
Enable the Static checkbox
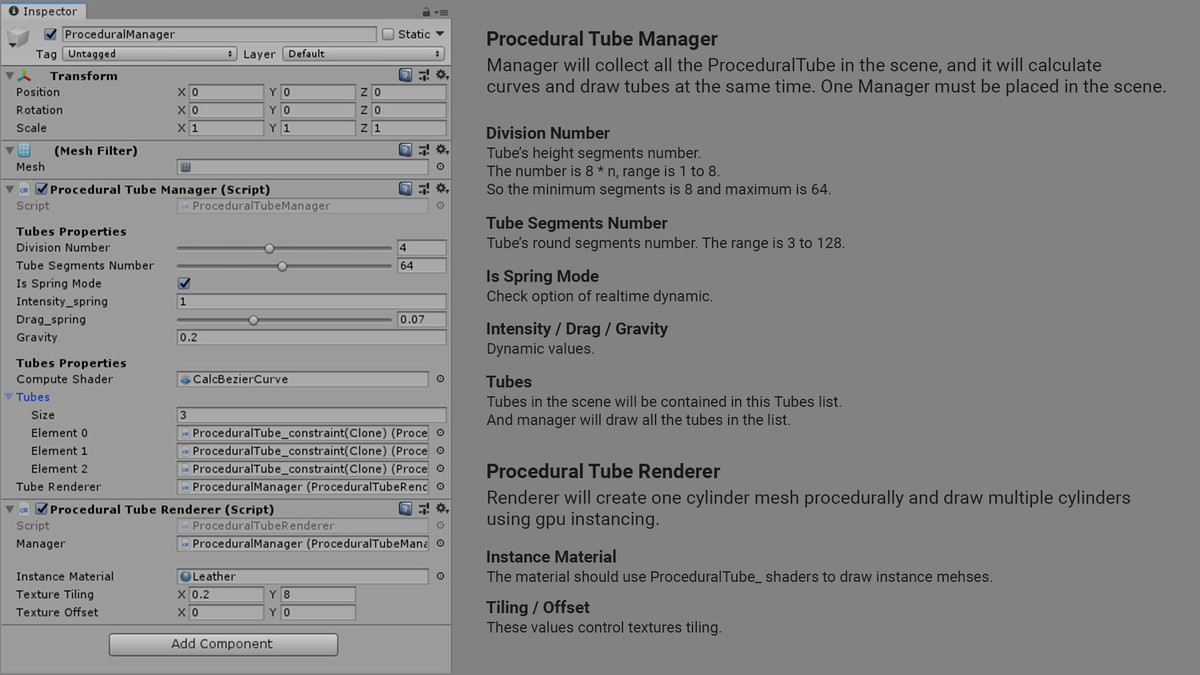[x=388, y=34]
